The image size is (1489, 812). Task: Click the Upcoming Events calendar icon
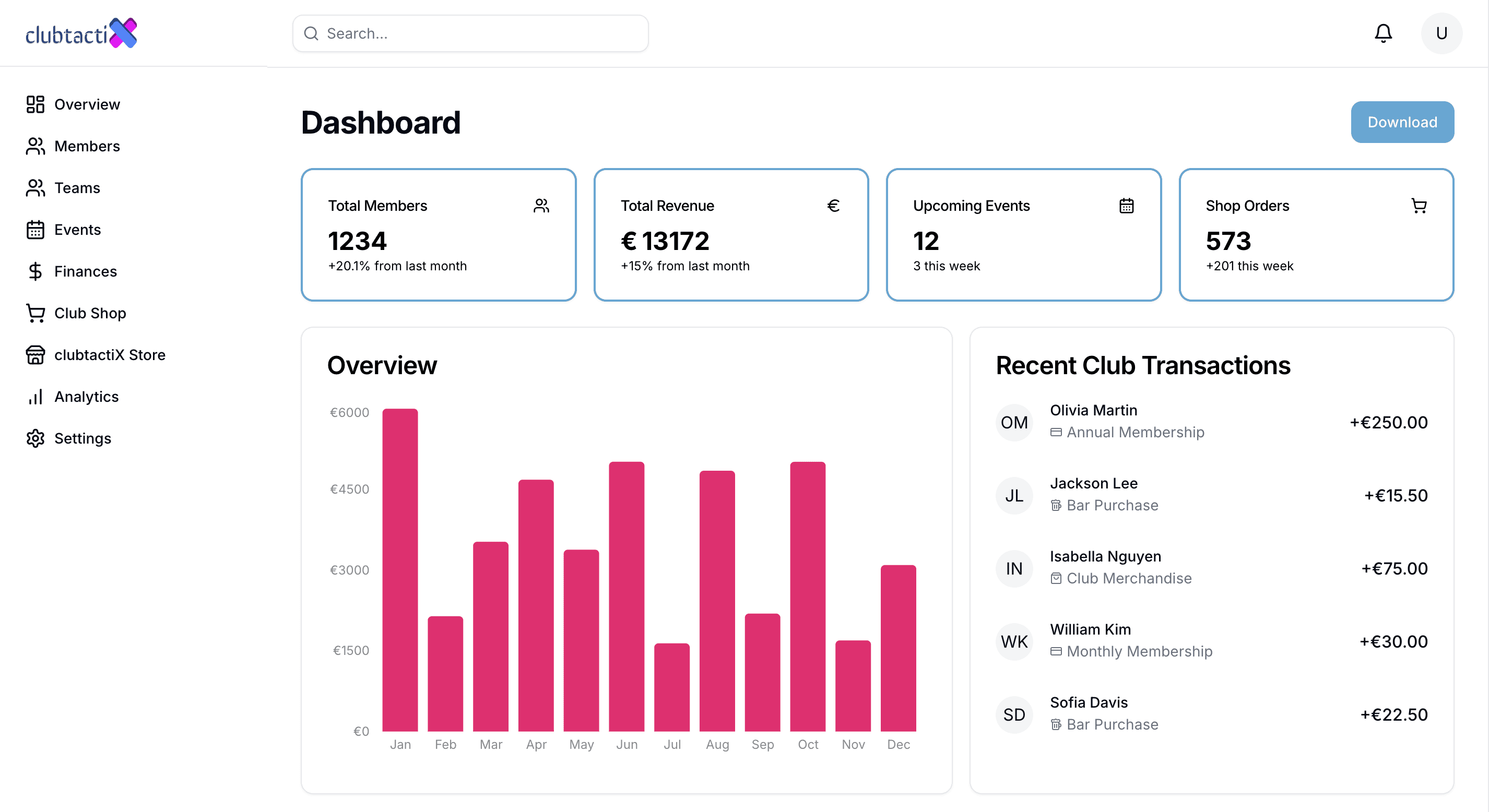(1126, 206)
